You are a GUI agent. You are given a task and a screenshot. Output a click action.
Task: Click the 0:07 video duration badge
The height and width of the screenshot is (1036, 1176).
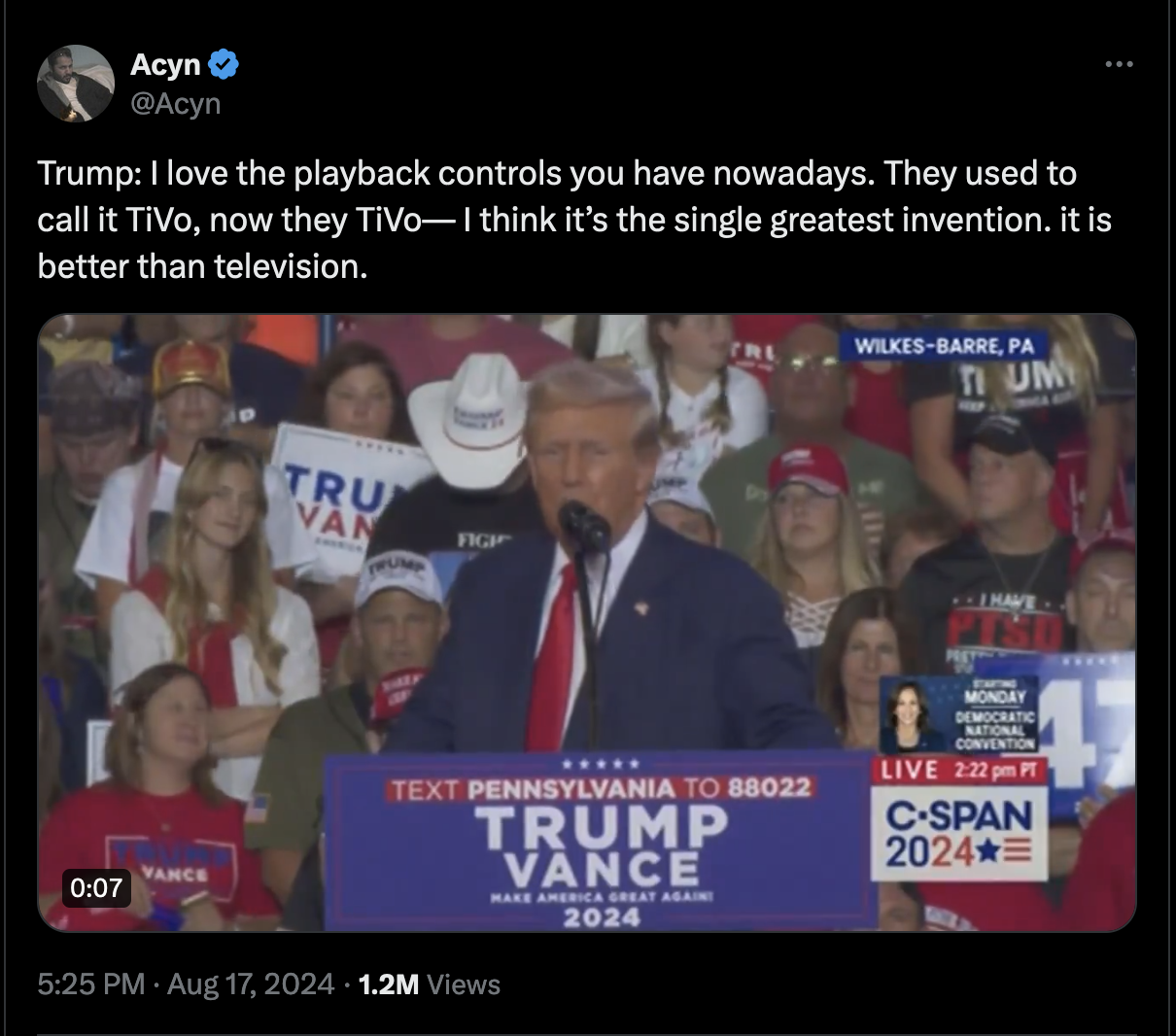pos(96,886)
